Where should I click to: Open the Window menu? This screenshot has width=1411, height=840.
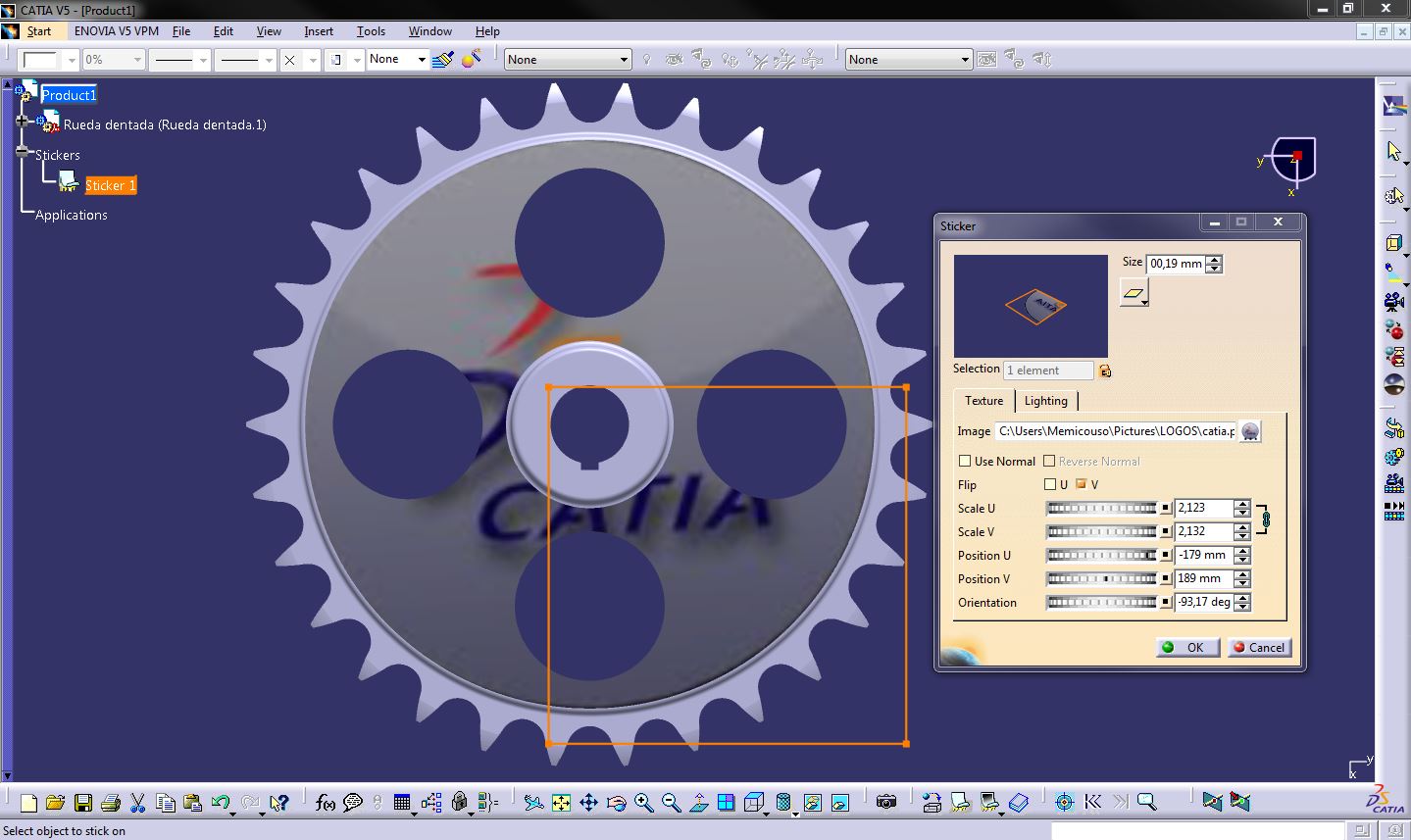tap(430, 31)
